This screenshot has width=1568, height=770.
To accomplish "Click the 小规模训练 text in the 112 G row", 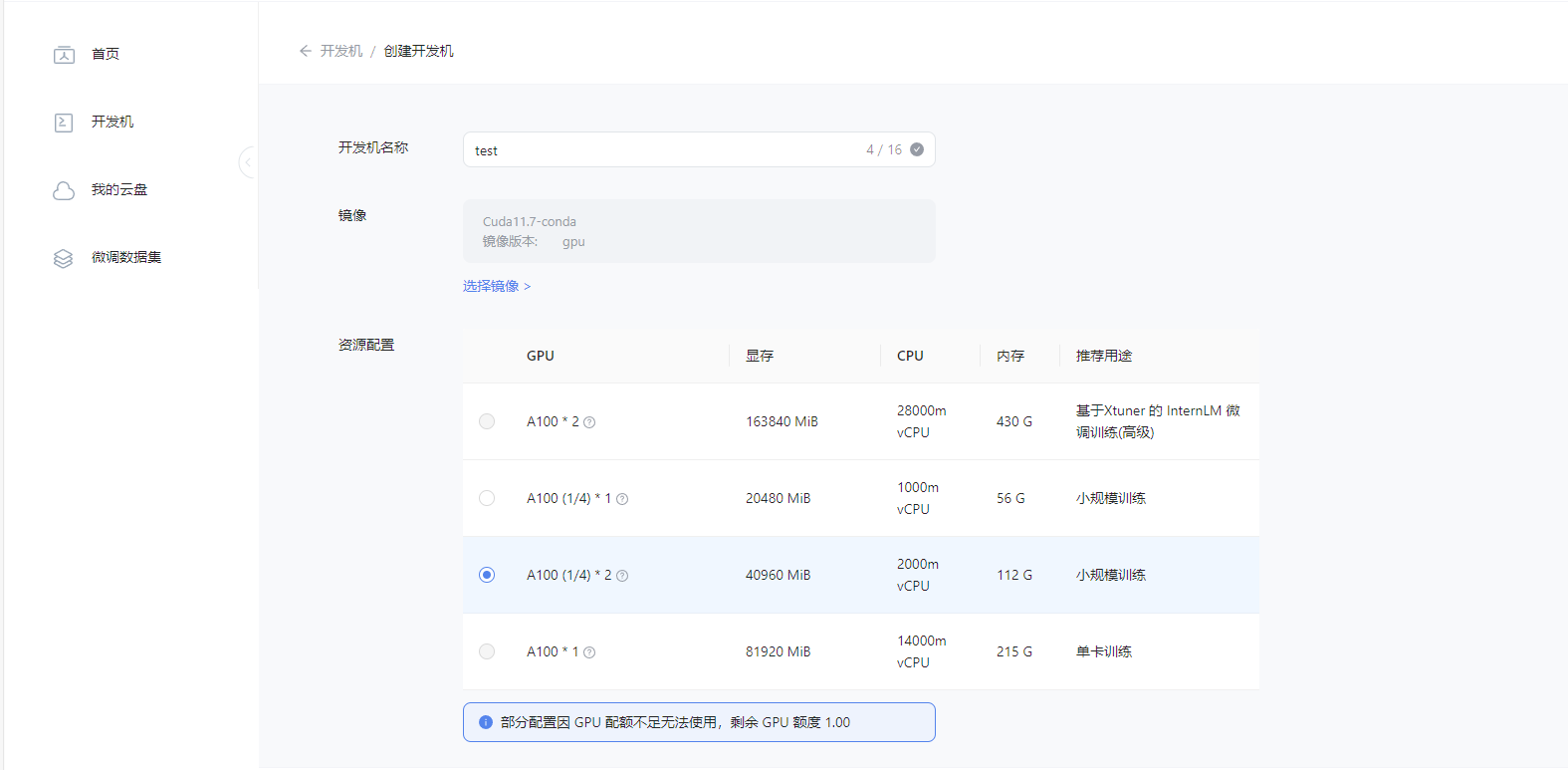I will tap(1111, 575).
